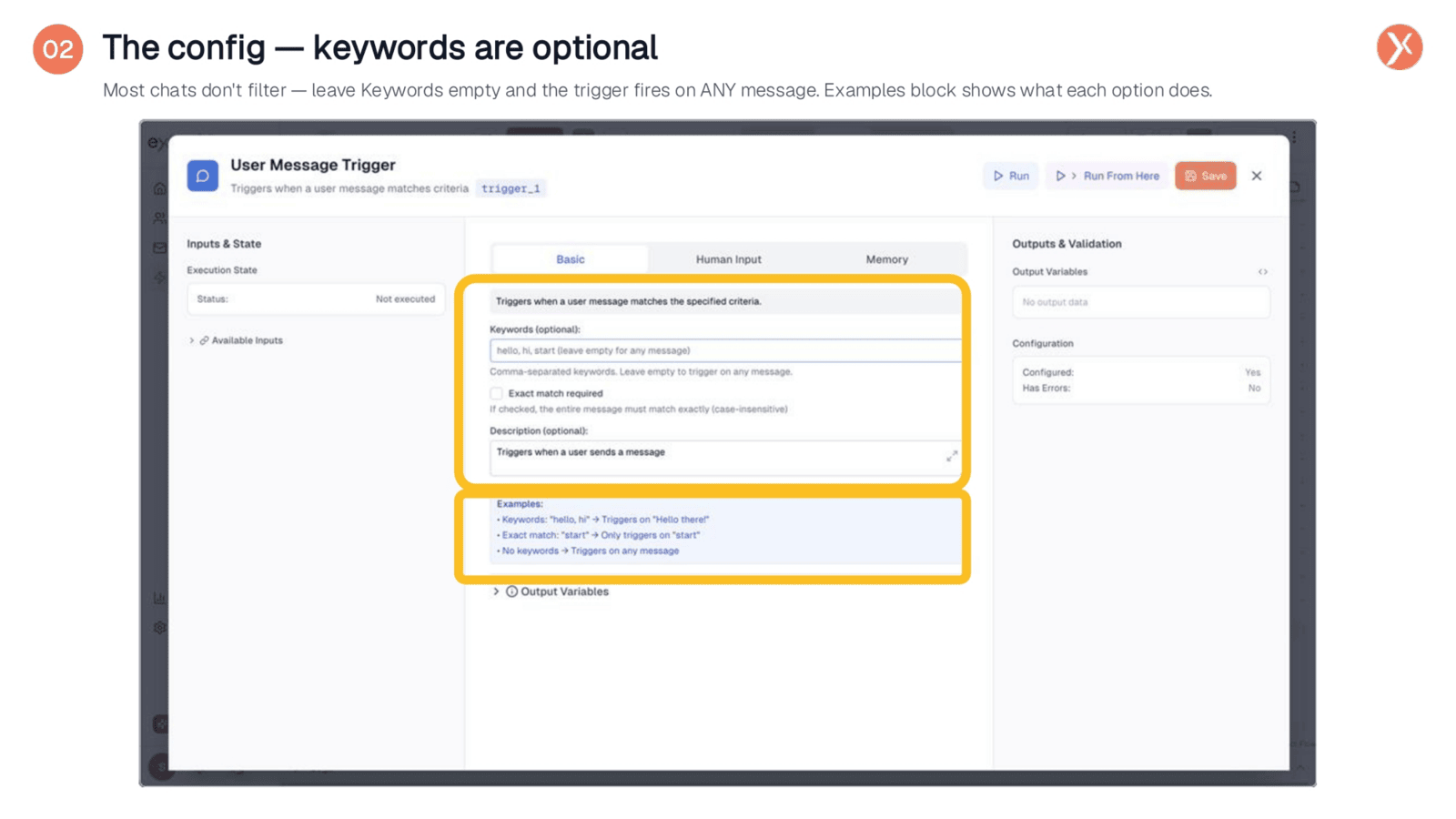Click the Run From Here button
The width and height of the screenshot is (1456, 819).
[1107, 176]
